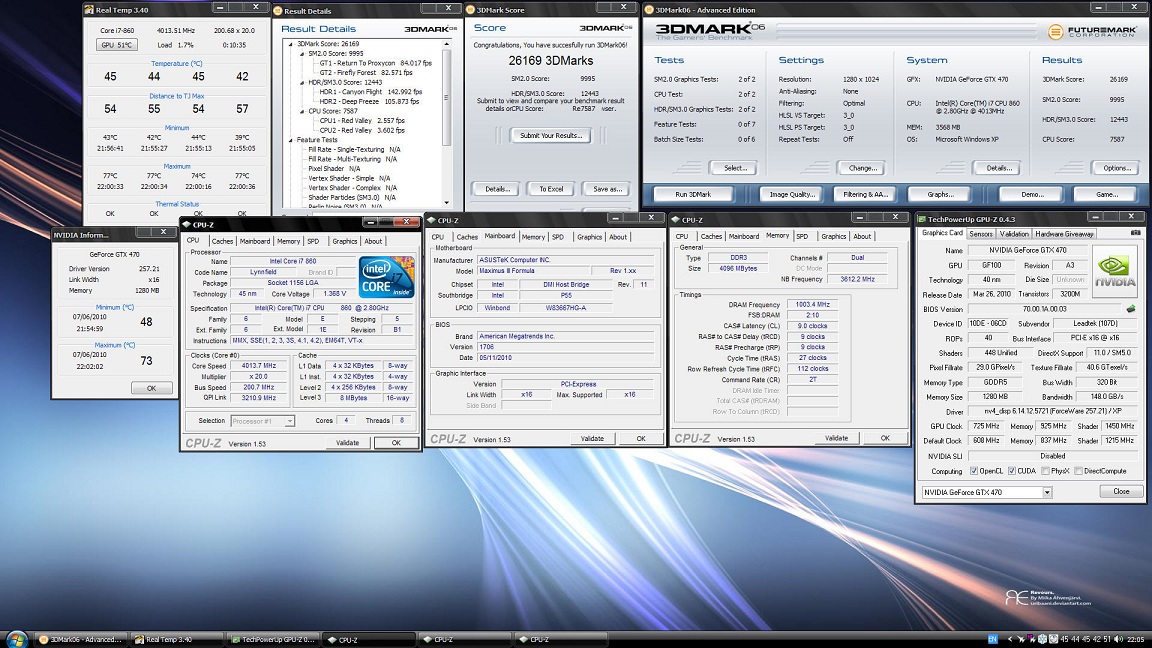
Task: Click the GPU-Z screenshot camera icon
Action: point(1134,234)
